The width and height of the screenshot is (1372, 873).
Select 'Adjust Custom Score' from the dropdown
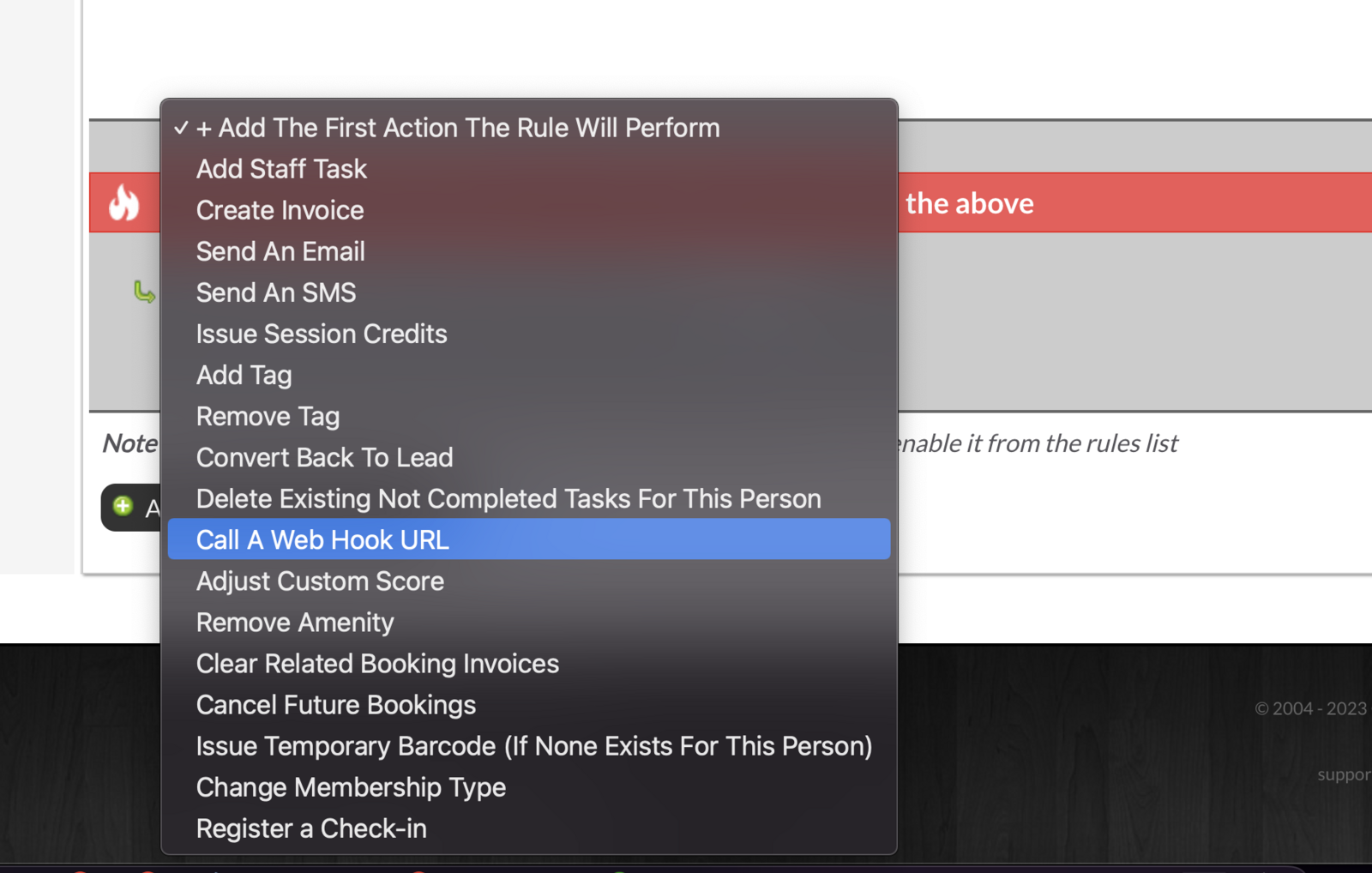320,581
